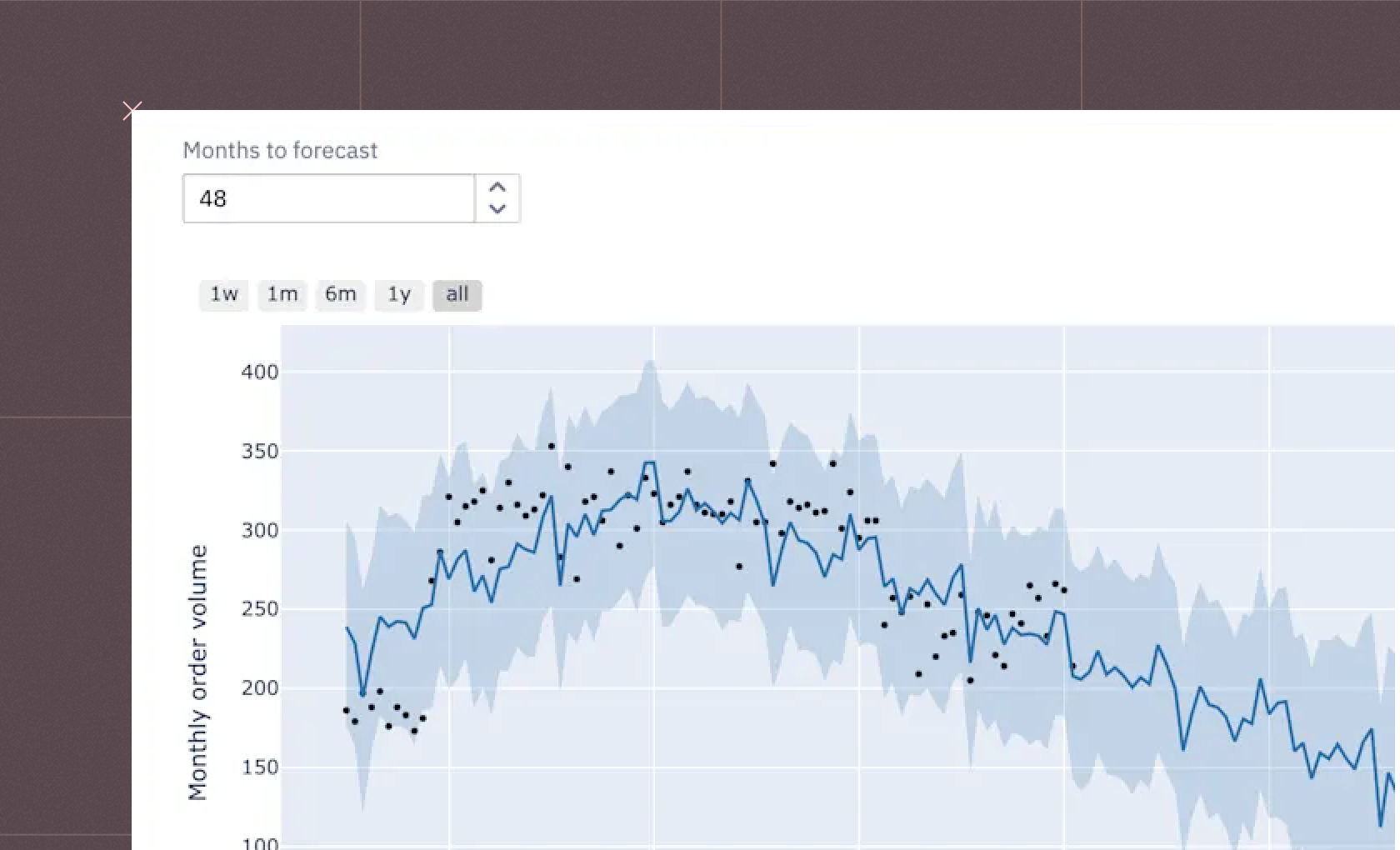Select the value 48 in the input box
Screen dimensions: 1400x850
(x=215, y=198)
